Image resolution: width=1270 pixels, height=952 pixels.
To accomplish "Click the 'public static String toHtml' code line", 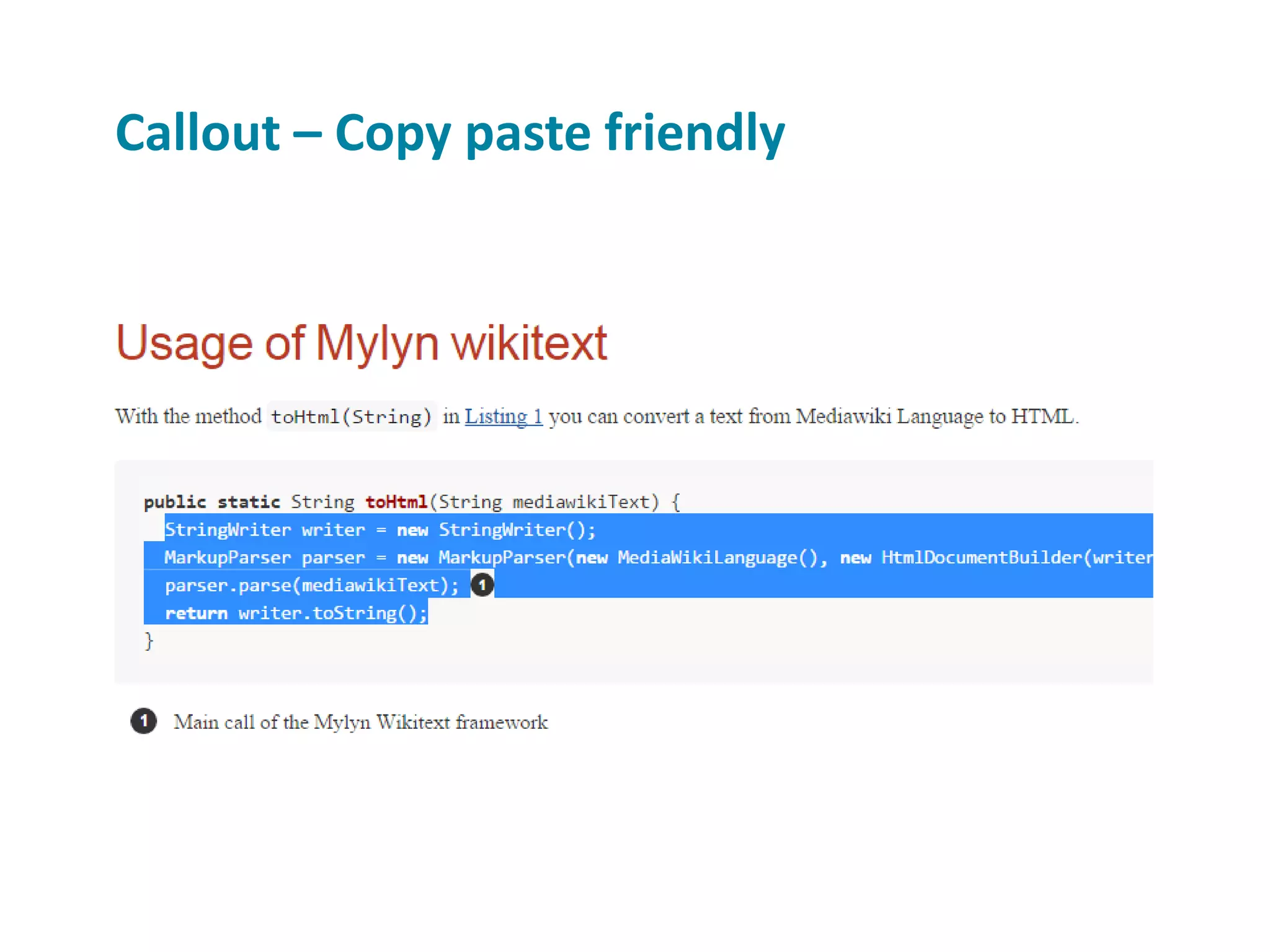I will point(412,501).
